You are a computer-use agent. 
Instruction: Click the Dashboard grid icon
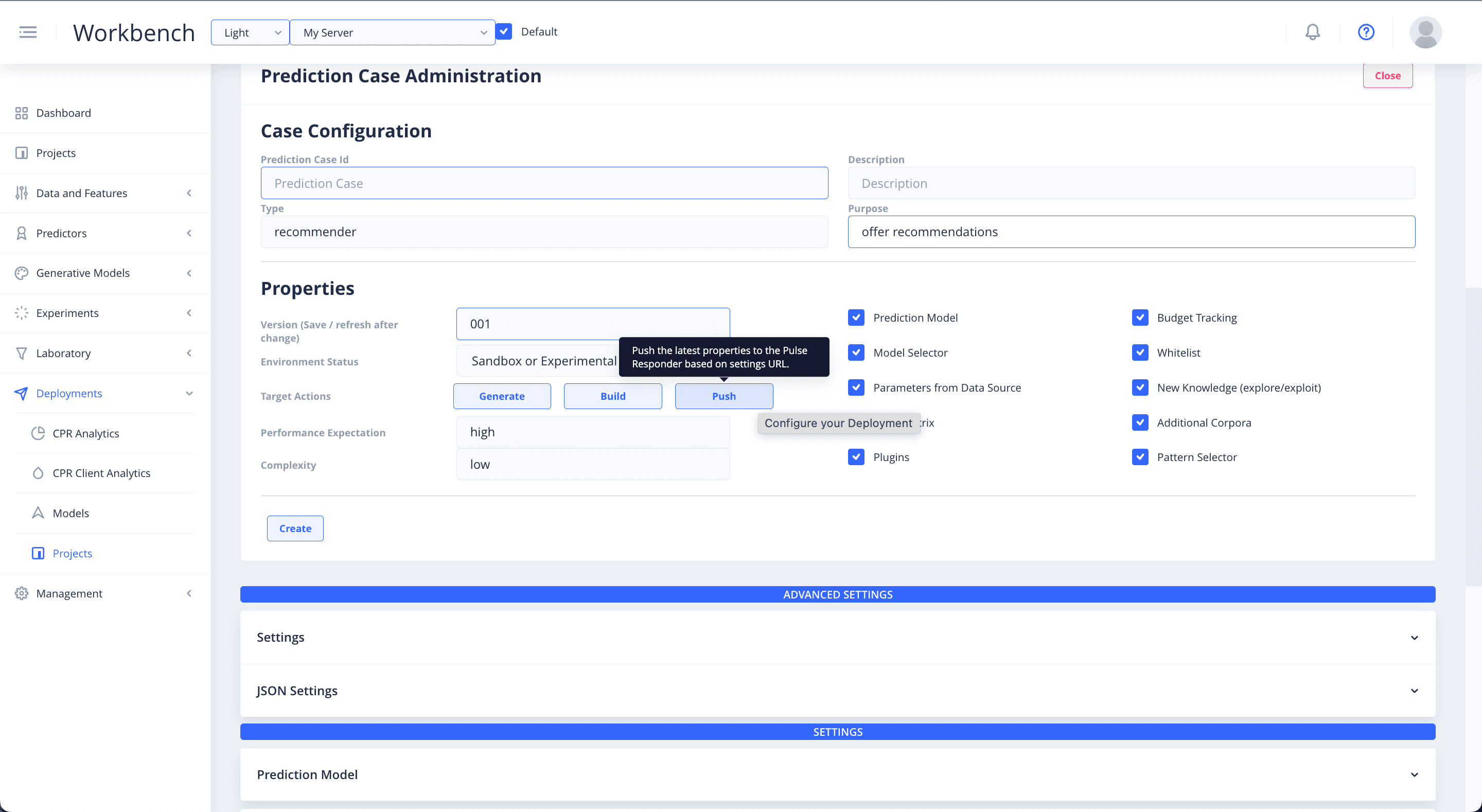[21, 113]
